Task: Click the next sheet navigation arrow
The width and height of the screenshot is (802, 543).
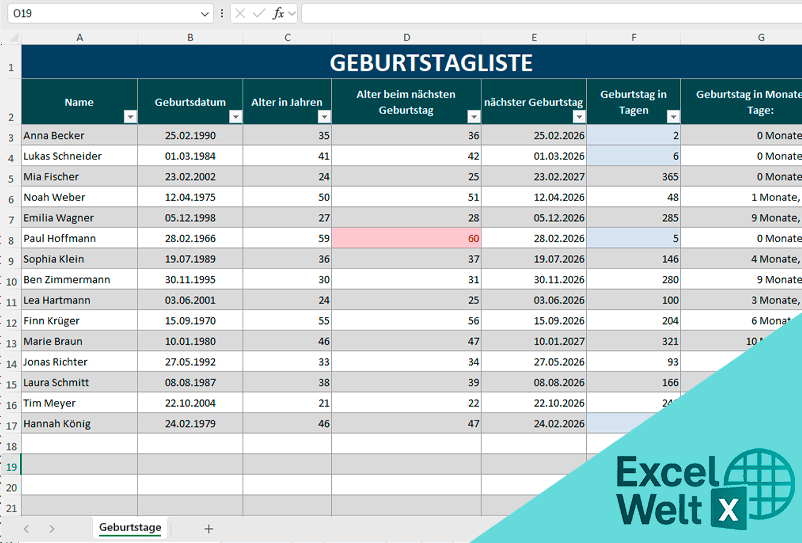Action: pos(52,529)
